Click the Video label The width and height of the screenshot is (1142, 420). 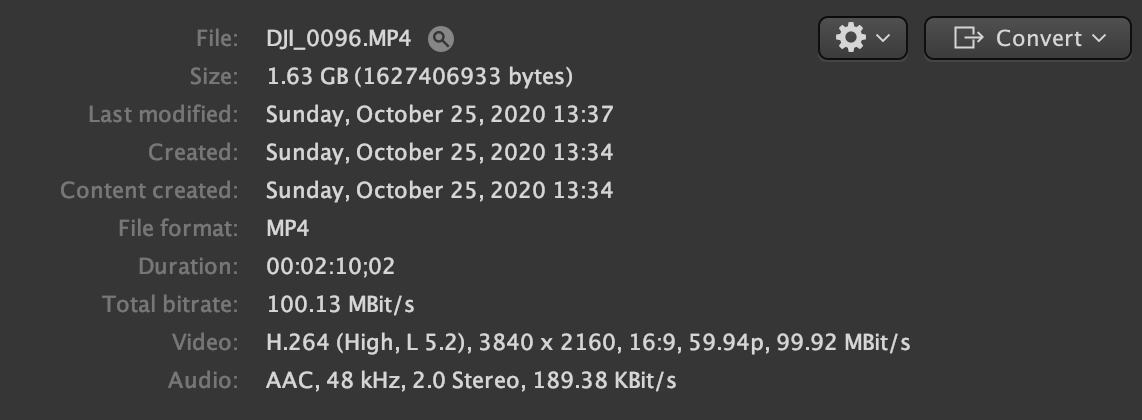coord(204,342)
